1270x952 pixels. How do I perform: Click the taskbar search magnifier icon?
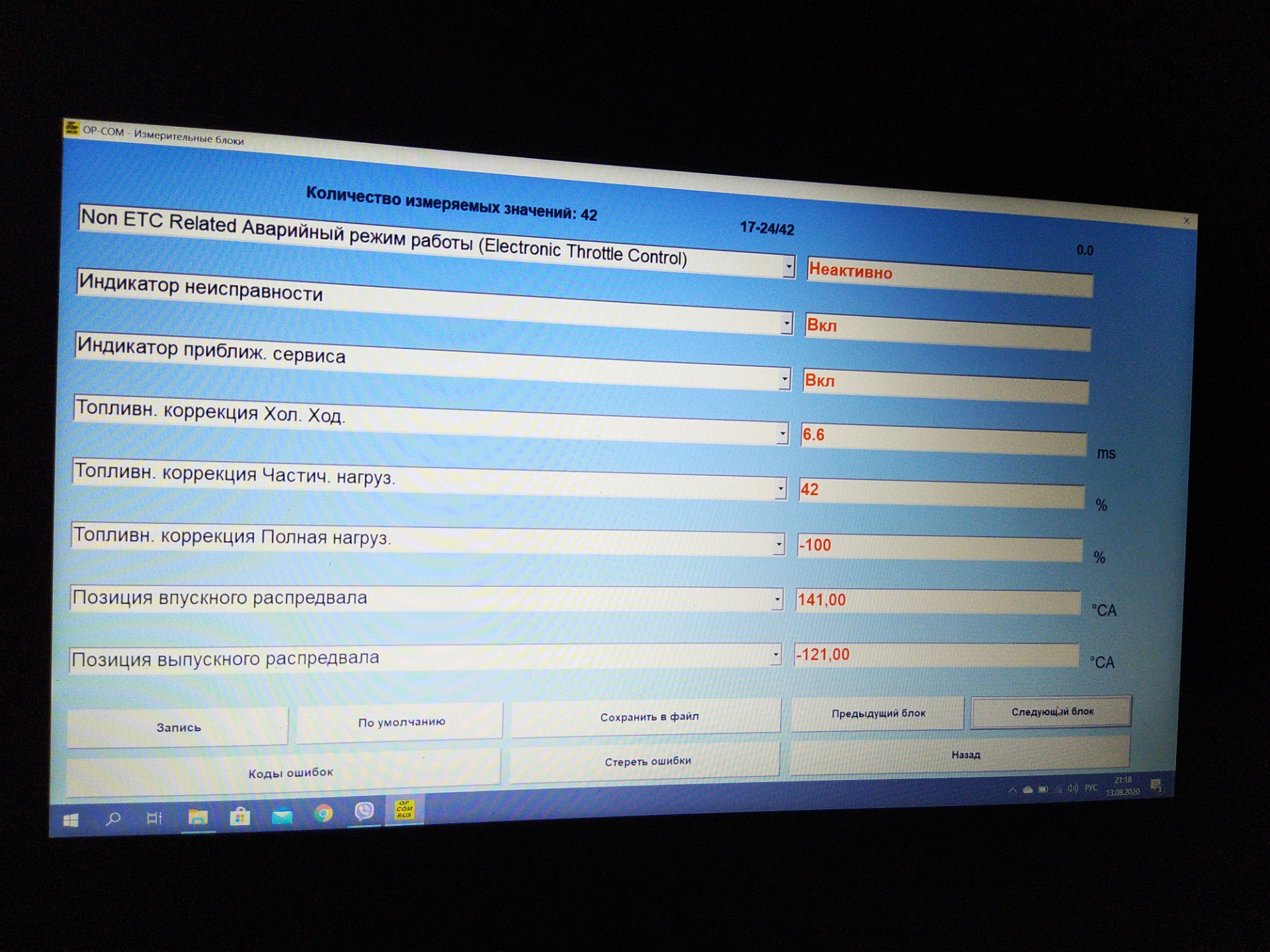pyautogui.click(x=113, y=819)
